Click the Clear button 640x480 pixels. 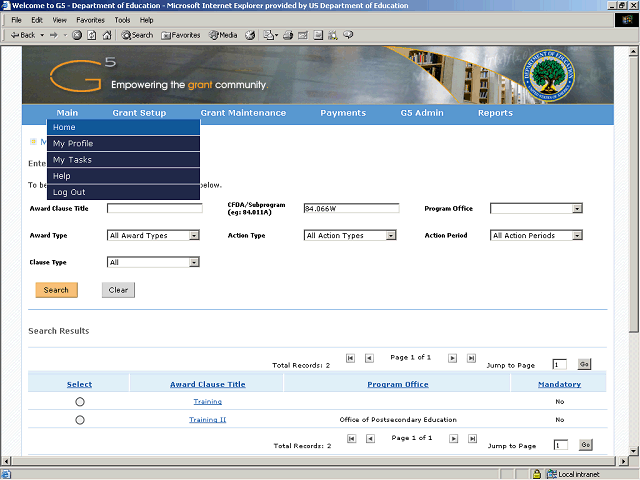pyautogui.click(x=118, y=290)
